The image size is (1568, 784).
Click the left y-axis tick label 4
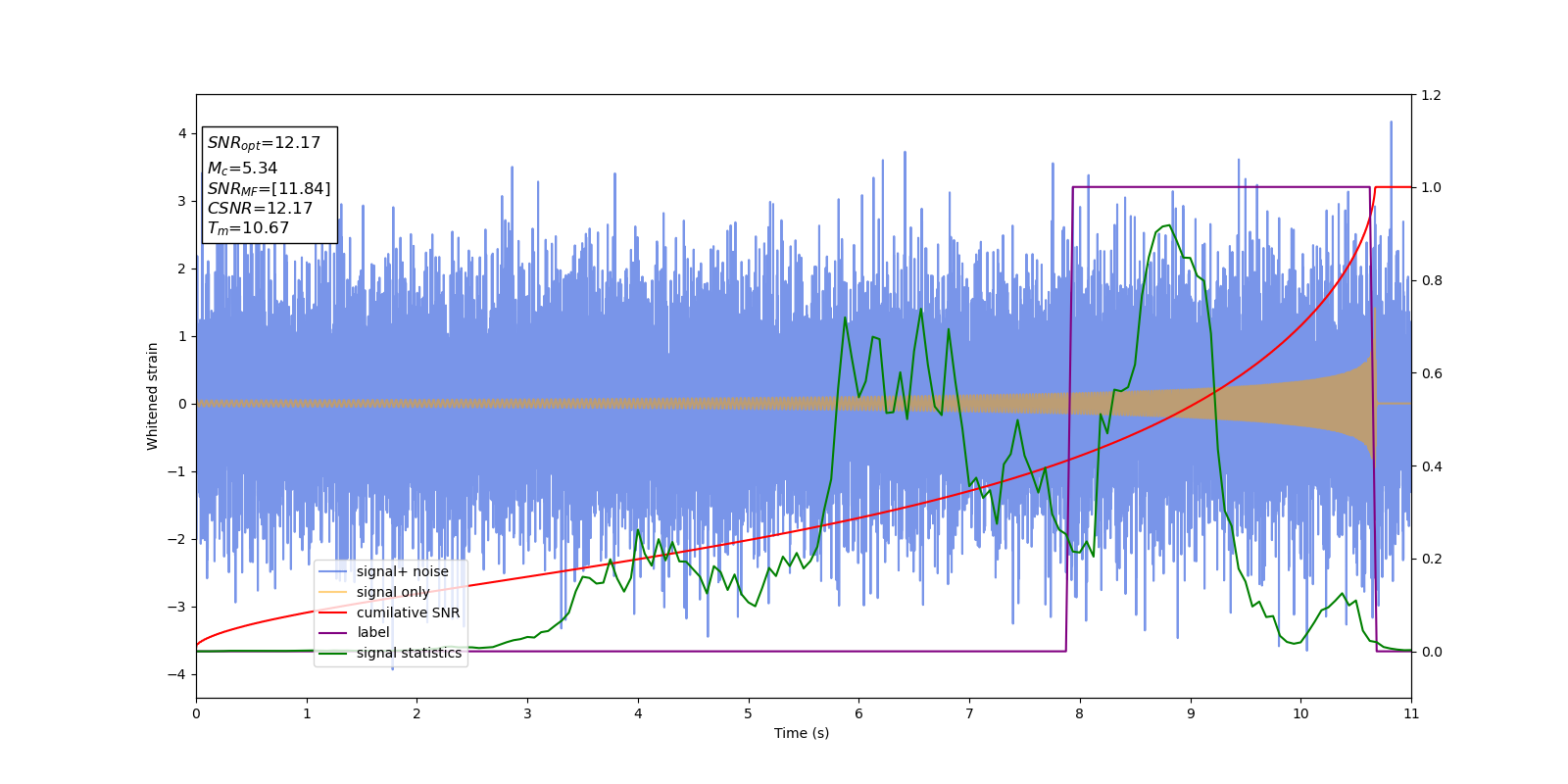tap(182, 133)
